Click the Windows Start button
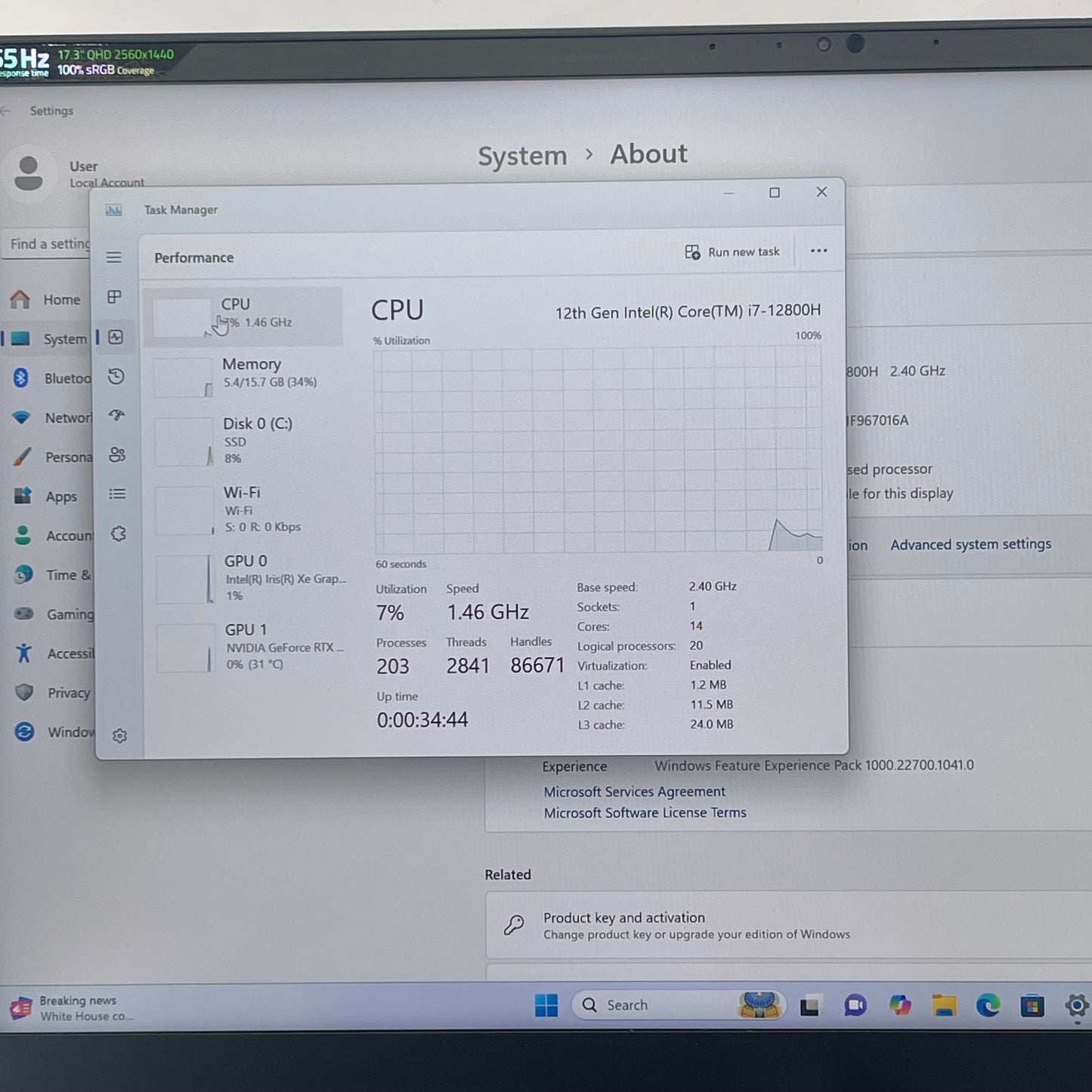Viewport: 1092px width, 1092px height. coord(546,1005)
